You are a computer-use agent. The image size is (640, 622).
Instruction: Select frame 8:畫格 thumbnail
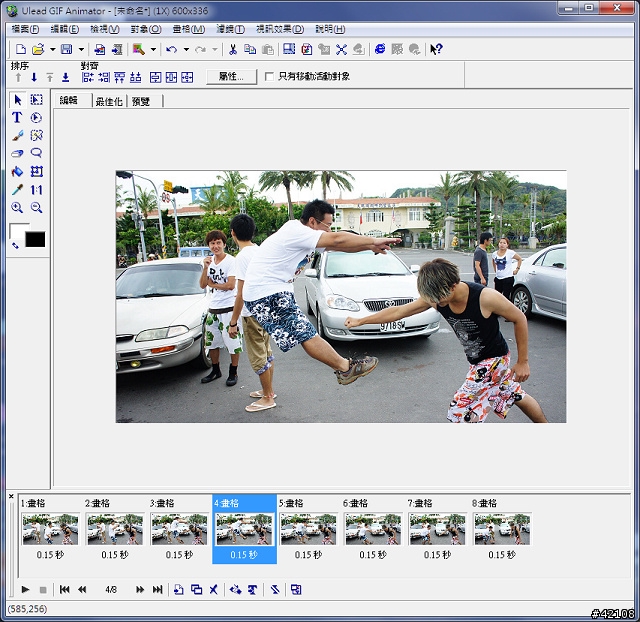click(x=502, y=529)
